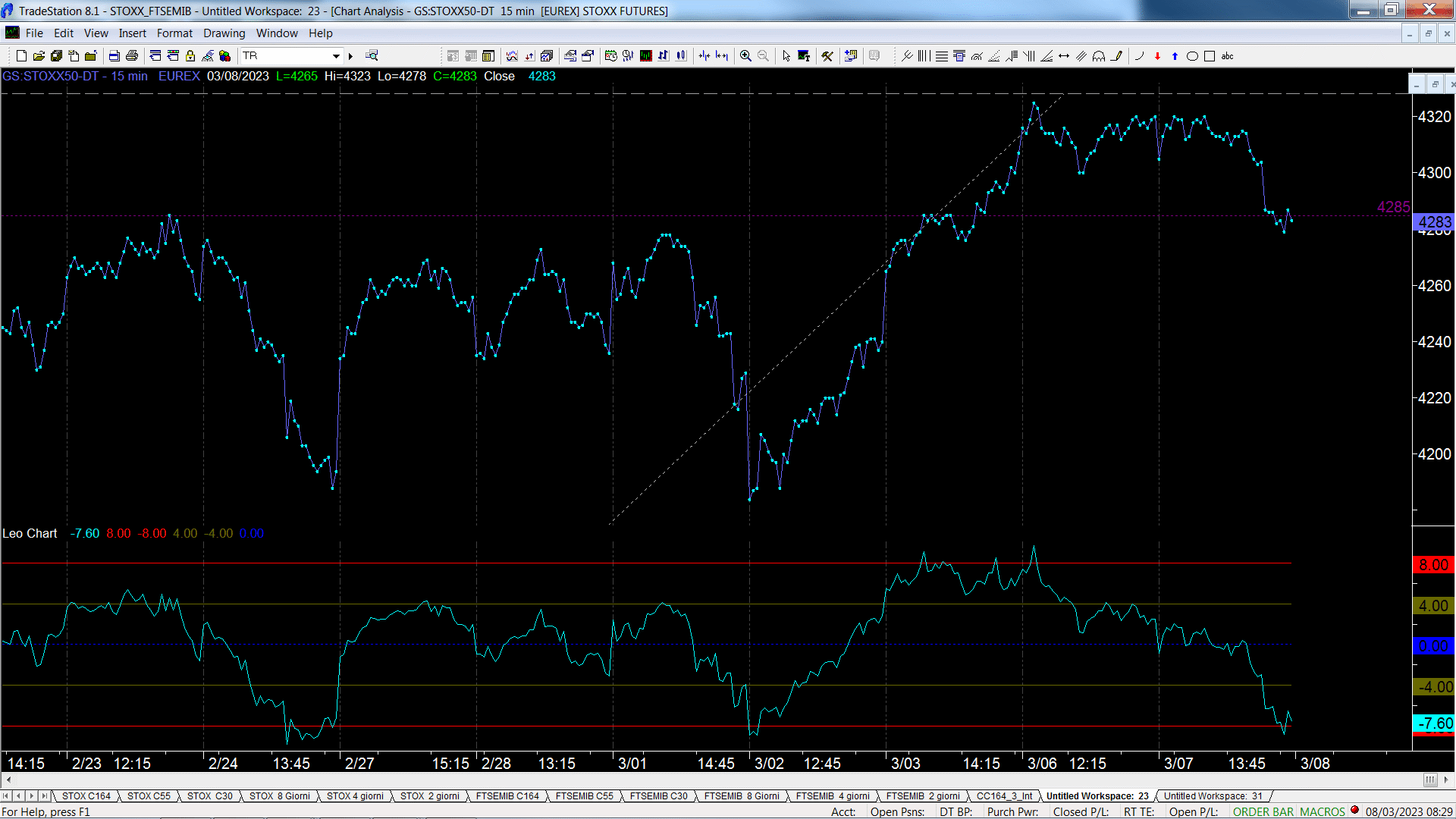Switch to the STOX C164 workspace tab
This screenshot has width=1456, height=819.
click(x=86, y=796)
